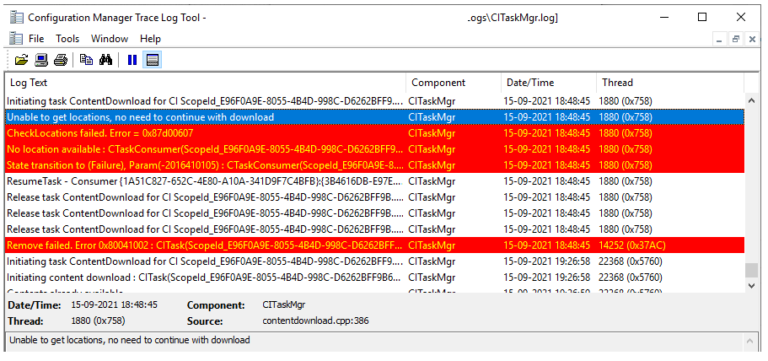
Task: Click the Open on Server computer icon
Action: (x=41, y=60)
